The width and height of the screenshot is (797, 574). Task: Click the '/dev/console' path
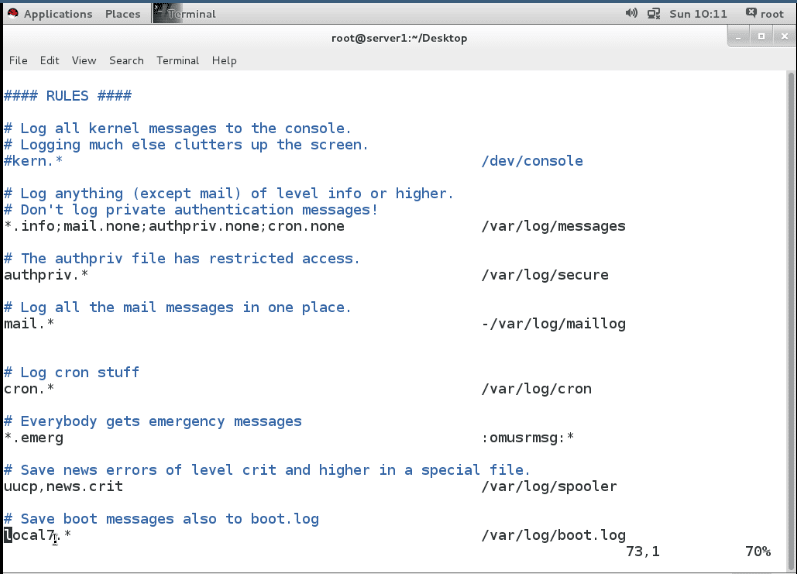532,161
